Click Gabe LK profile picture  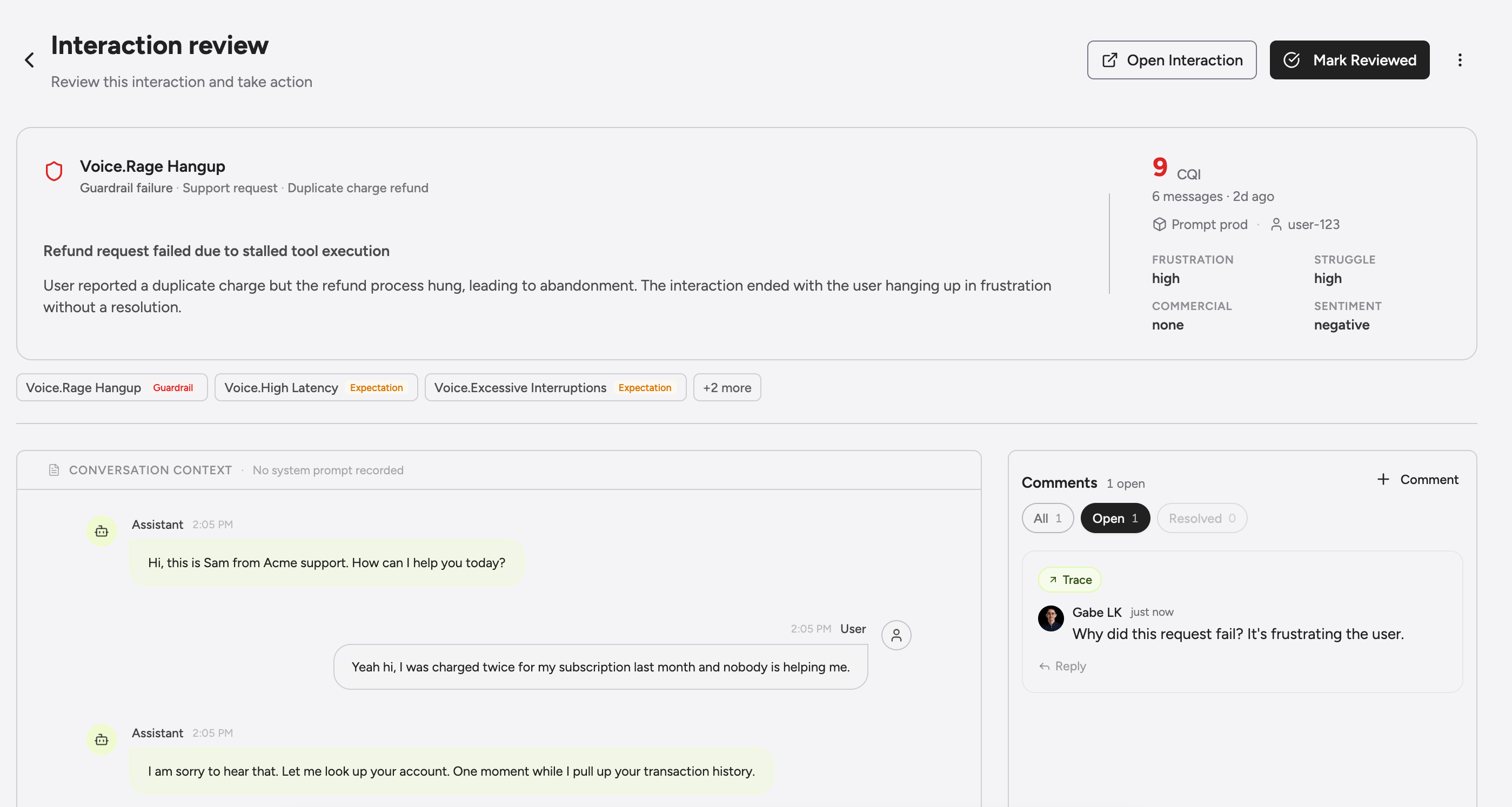[1051, 618]
